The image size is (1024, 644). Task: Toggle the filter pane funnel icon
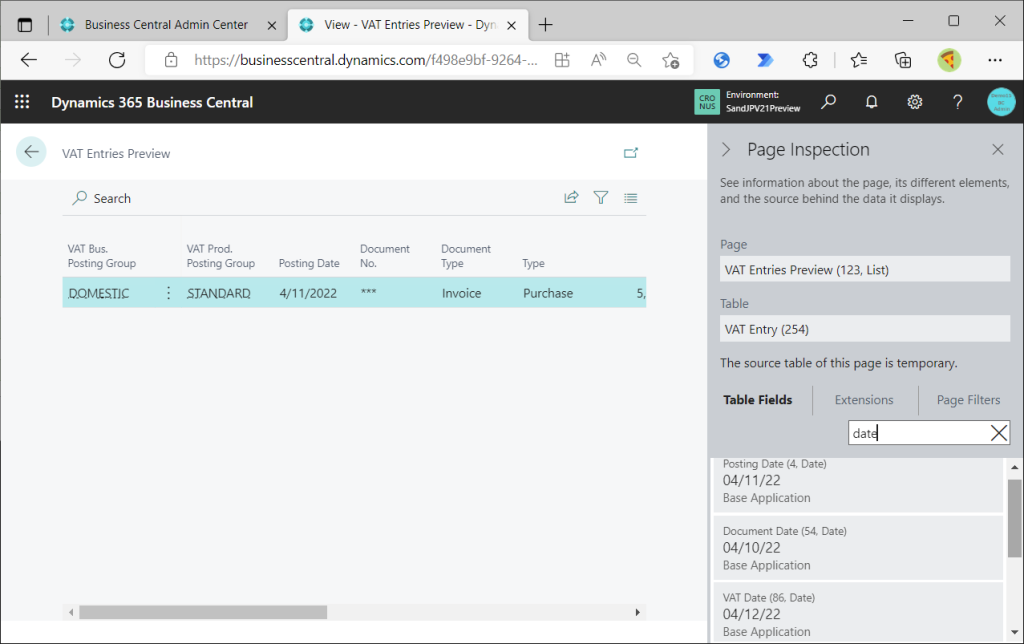[x=601, y=198]
